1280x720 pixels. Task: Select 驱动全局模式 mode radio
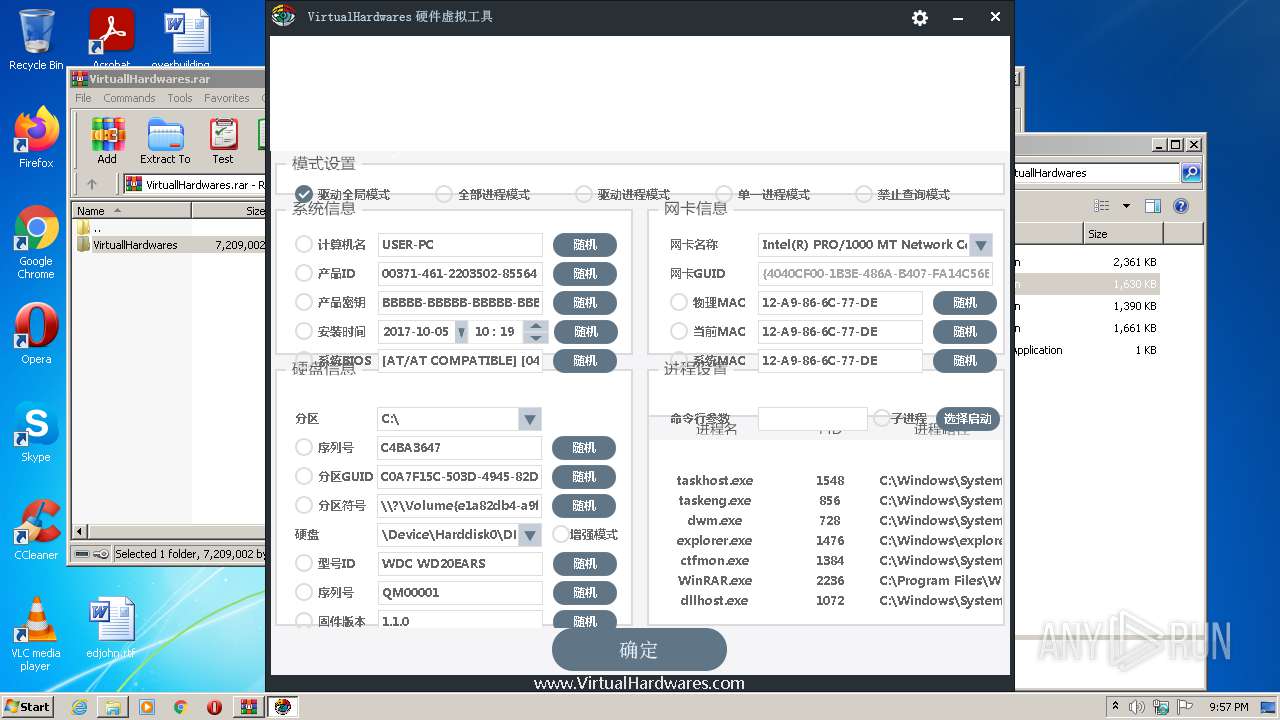point(304,194)
